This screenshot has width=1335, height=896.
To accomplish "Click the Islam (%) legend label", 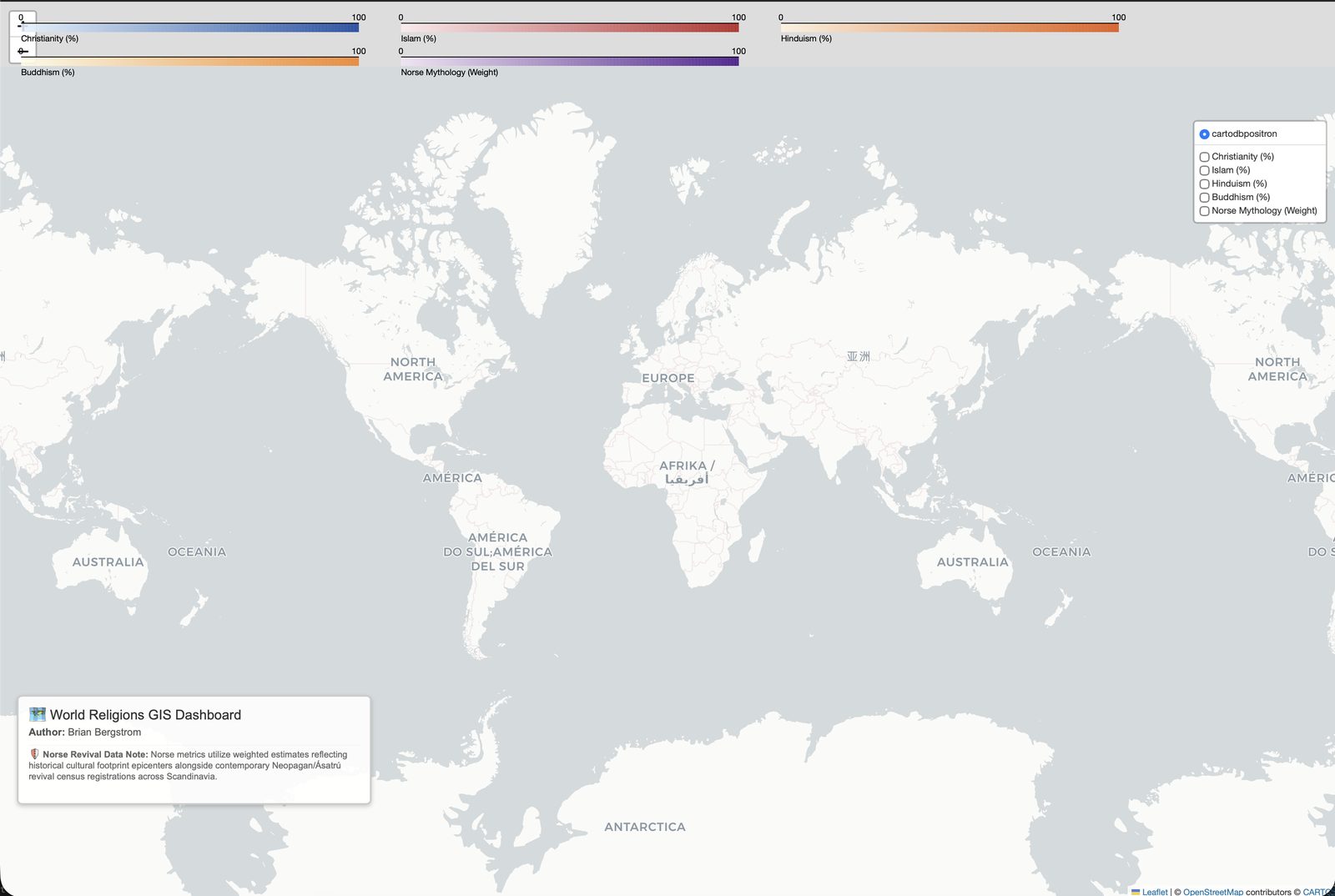I will pyautogui.click(x=418, y=38).
